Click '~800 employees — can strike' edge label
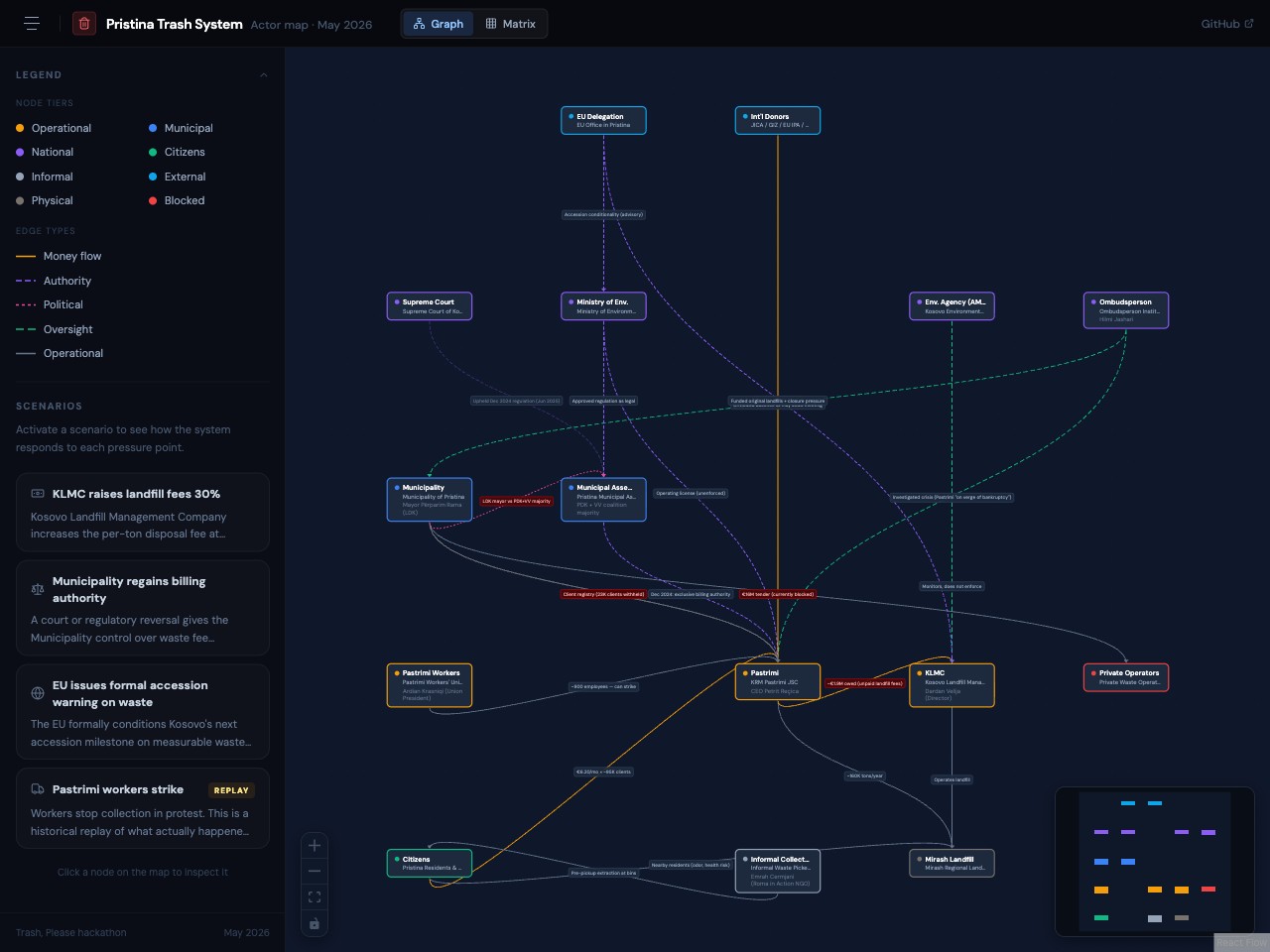 pyautogui.click(x=603, y=686)
